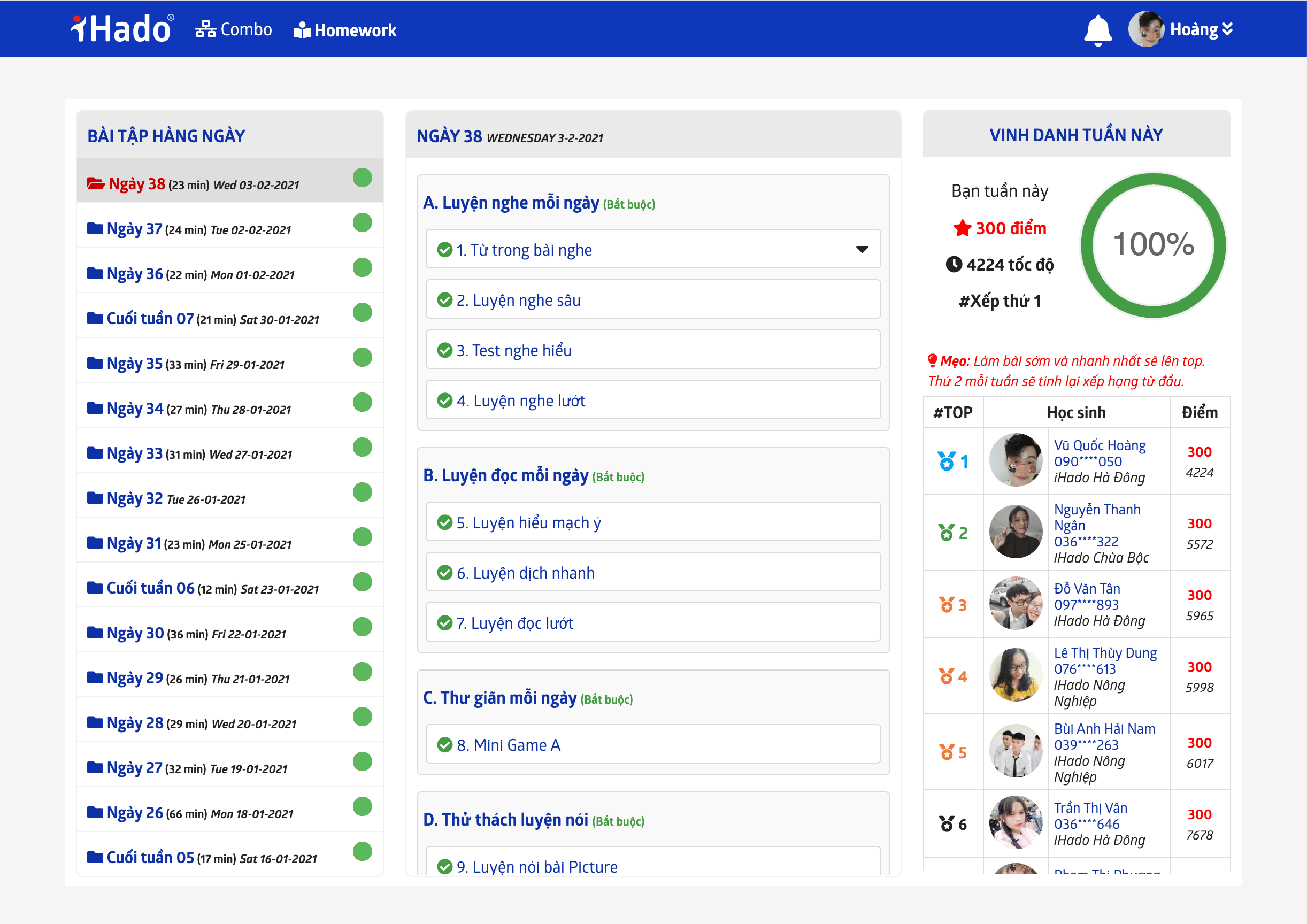Image resolution: width=1307 pixels, height=924 pixels.
Task: Click the folder icon for Cuối tuần 07
Action: click(x=95, y=318)
